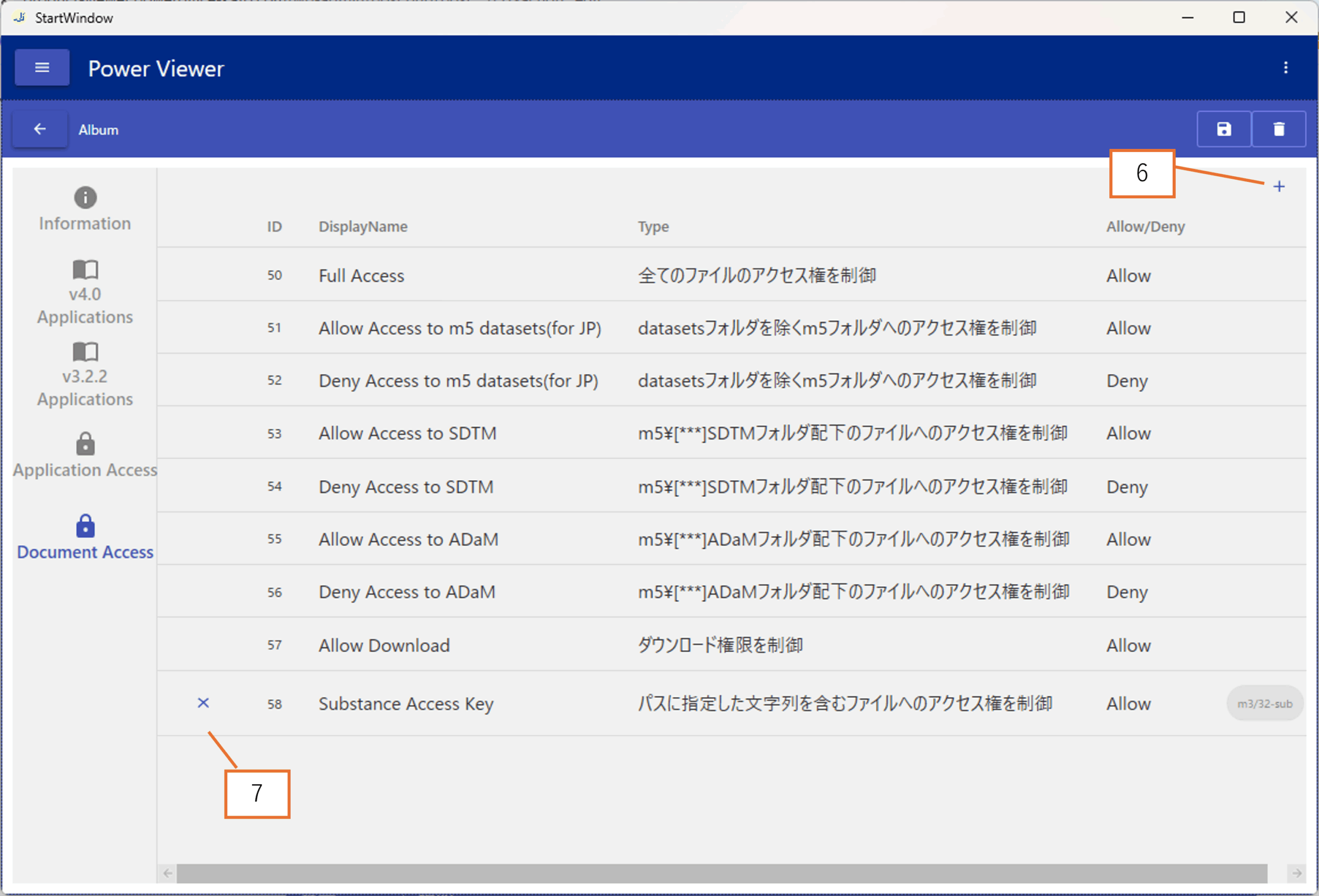Click the Deny Access to SDTM row
The image size is (1319, 896).
click(x=406, y=487)
